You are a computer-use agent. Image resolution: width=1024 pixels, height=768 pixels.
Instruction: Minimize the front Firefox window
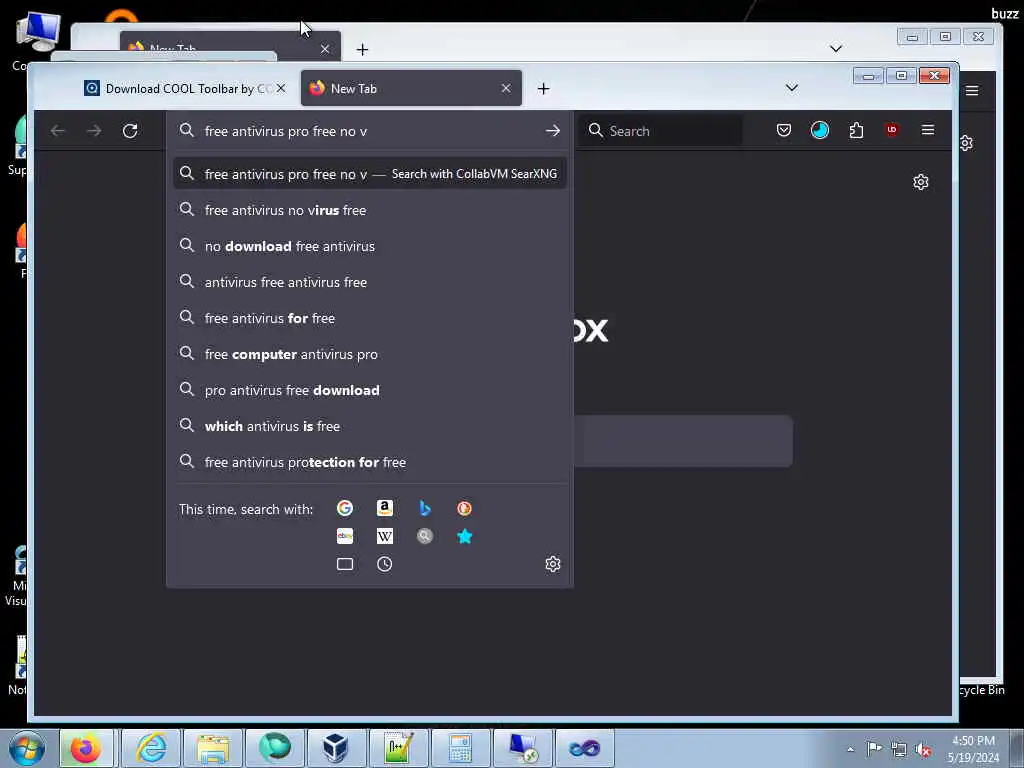pyautogui.click(x=868, y=76)
